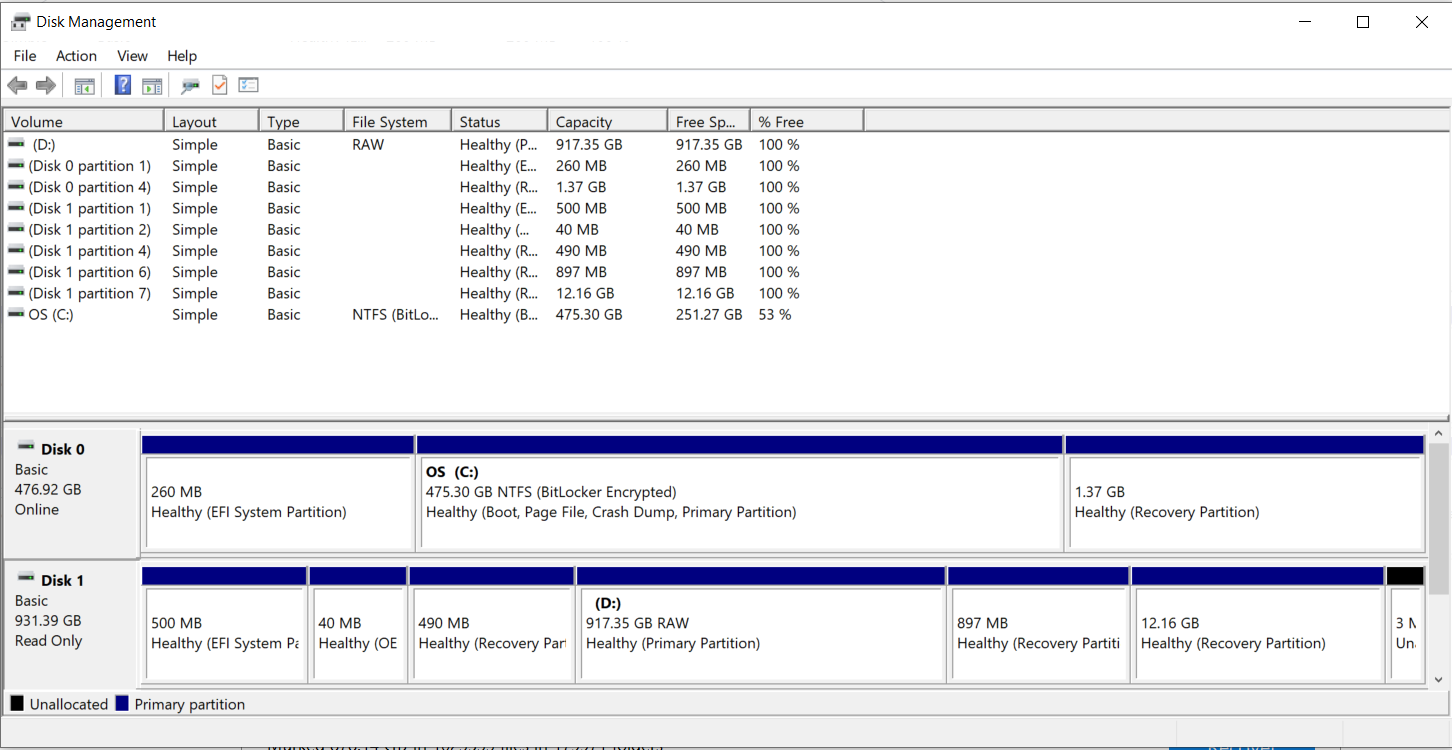Sort by Free Space column header
This screenshot has width=1452, height=750.
coord(708,121)
